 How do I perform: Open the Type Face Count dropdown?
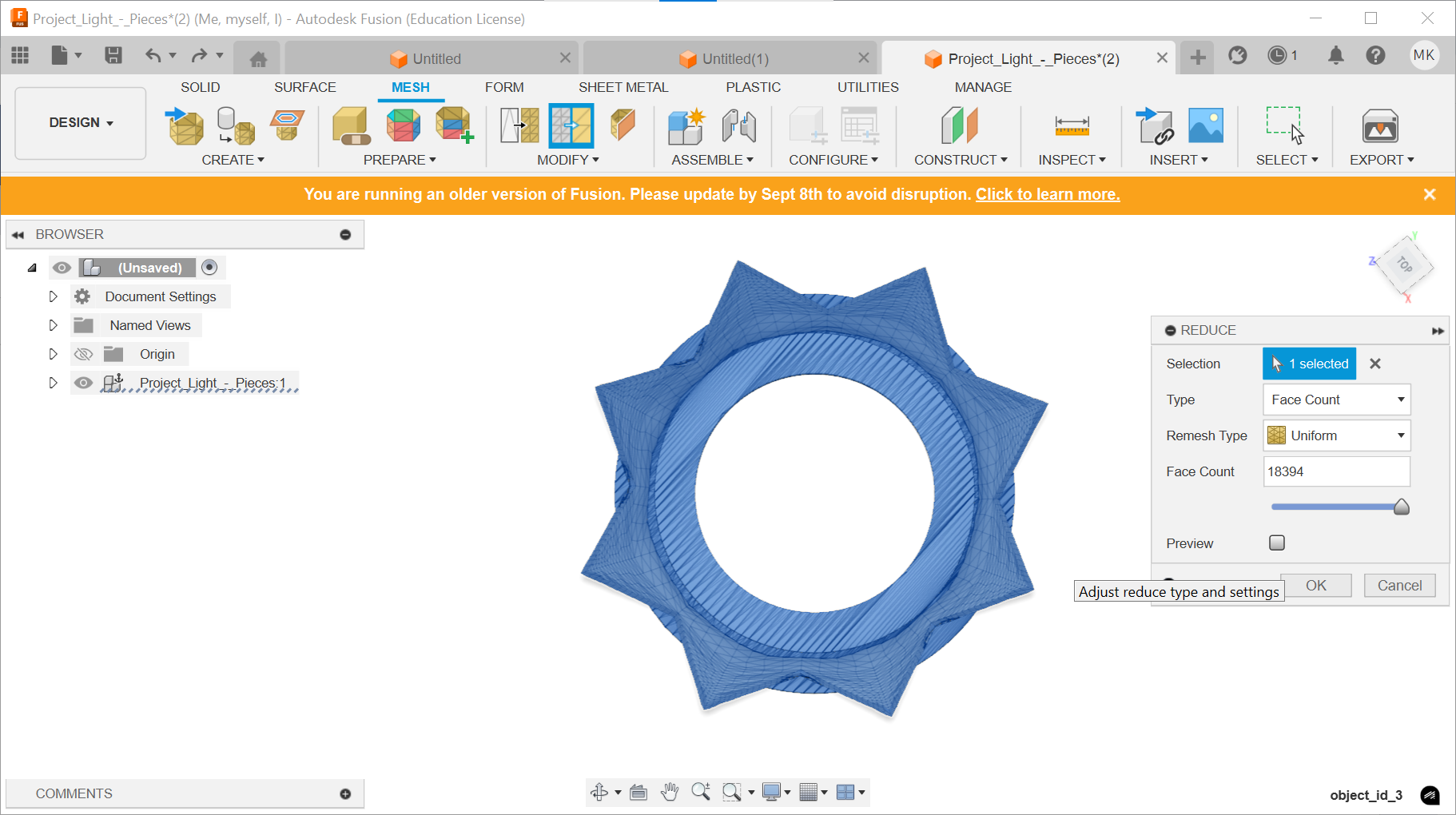tap(1336, 400)
